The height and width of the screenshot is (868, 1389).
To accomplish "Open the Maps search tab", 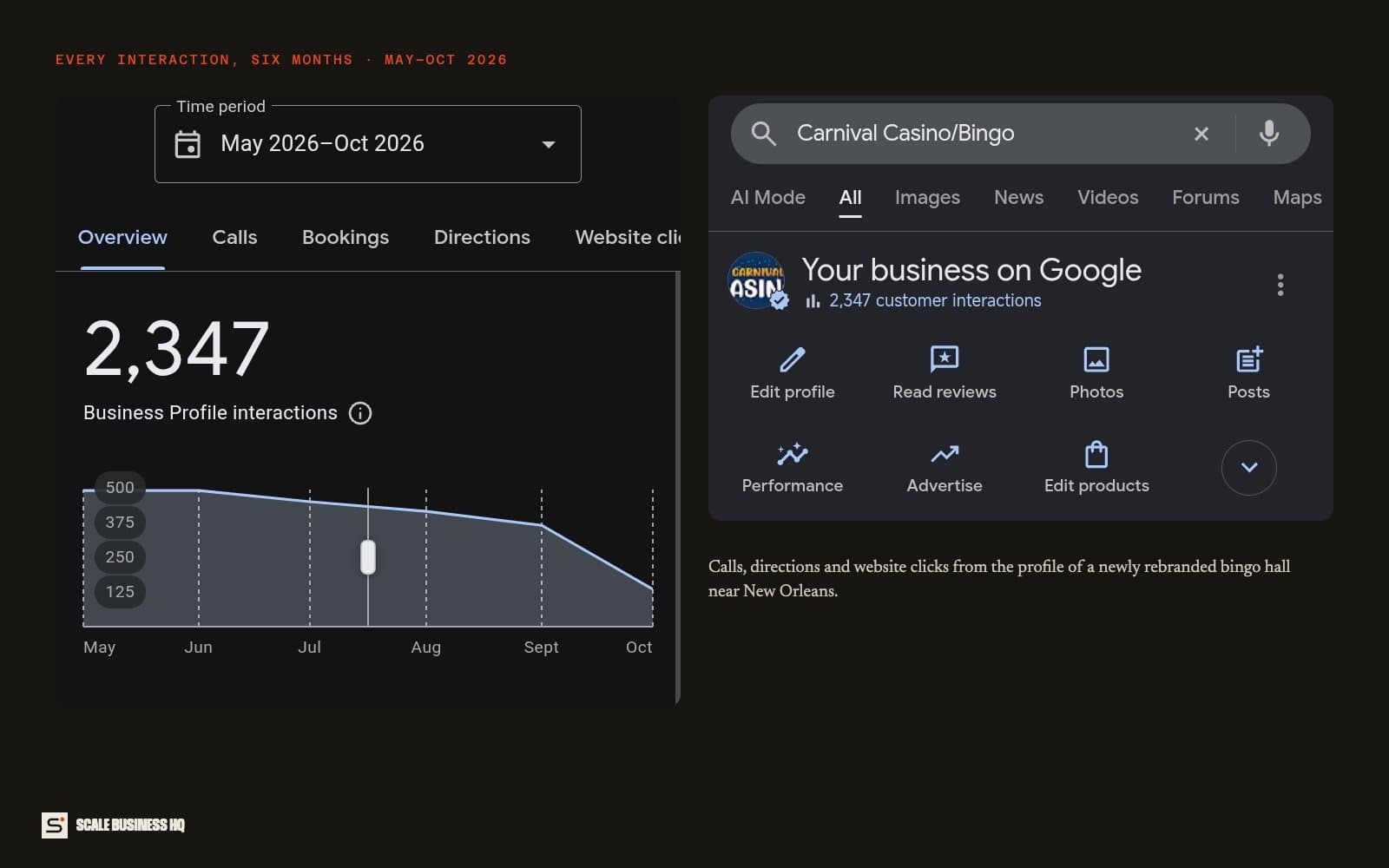I will (x=1297, y=197).
